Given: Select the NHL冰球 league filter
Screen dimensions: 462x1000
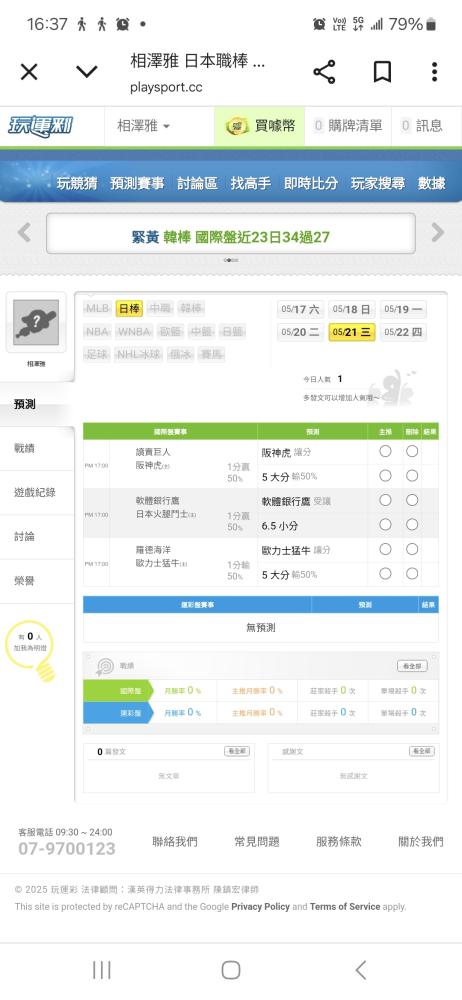Looking at the screenshot, I should coord(138,354).
